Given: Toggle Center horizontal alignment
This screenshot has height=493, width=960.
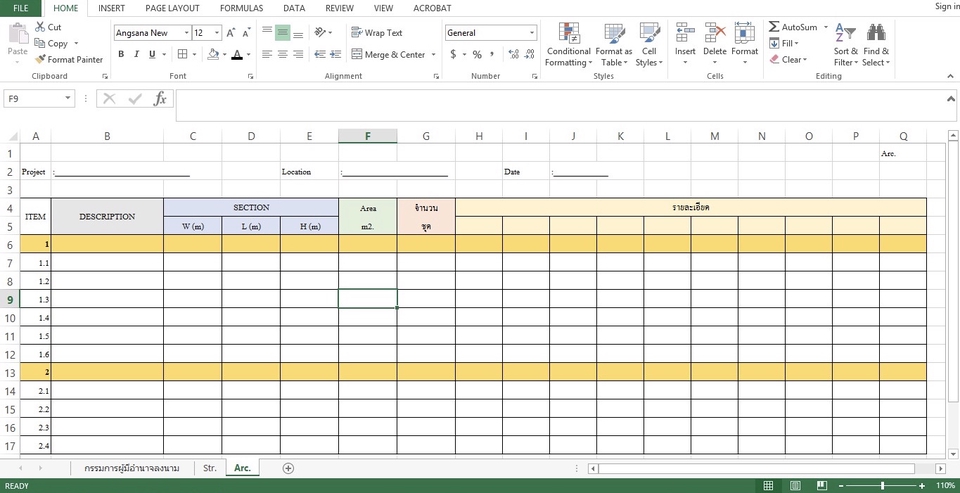Looking at the screenshot, I should pyautogui.click(x=282, y=54).
